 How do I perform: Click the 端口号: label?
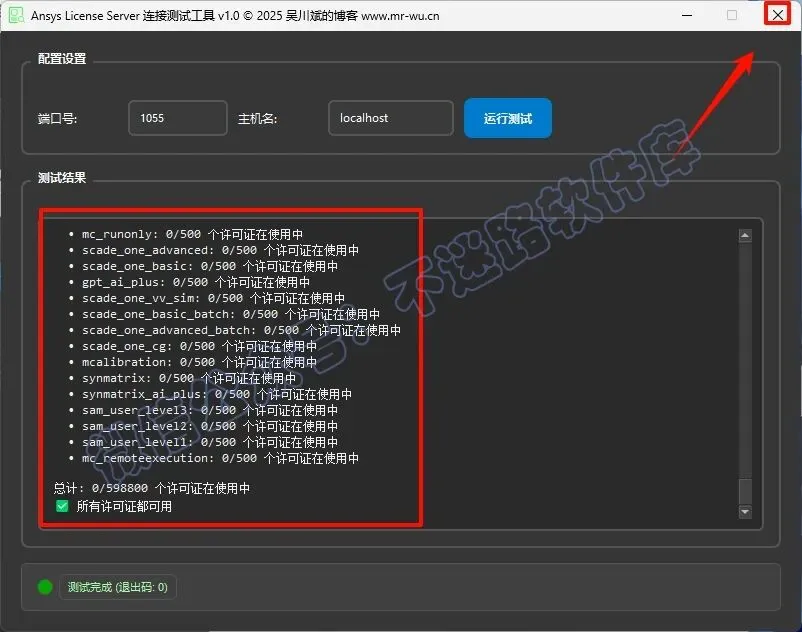pos(57,119)
